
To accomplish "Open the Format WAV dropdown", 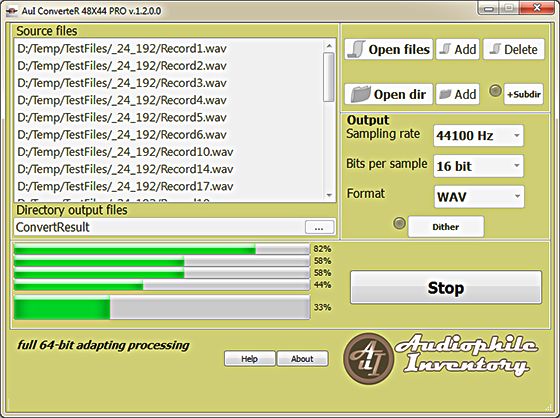I will pos(479,196).
